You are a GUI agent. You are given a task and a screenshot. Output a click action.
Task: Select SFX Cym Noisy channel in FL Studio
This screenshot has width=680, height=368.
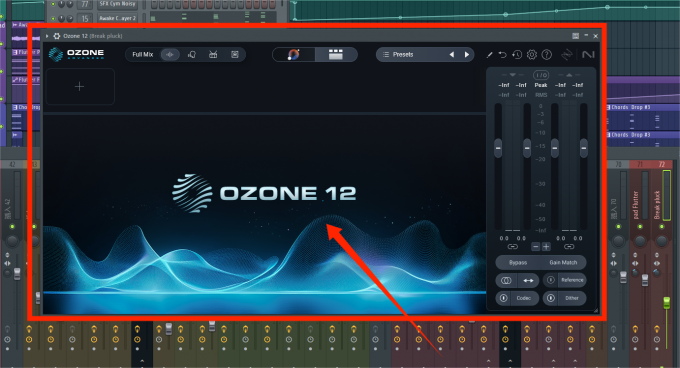(118, 4)
